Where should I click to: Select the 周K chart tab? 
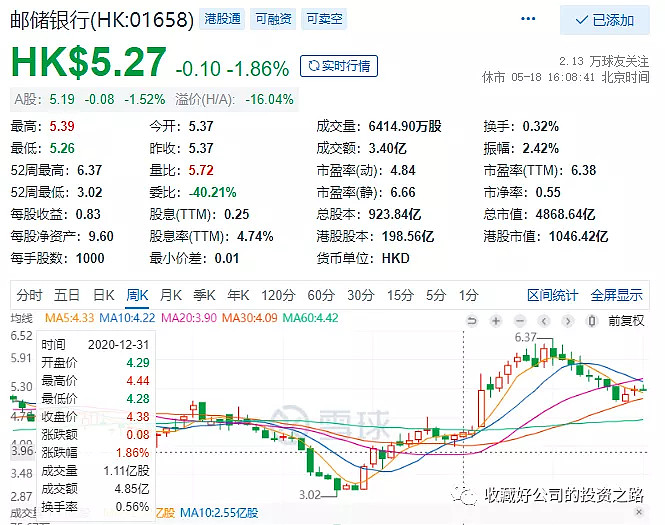pyautogui.click(x=137, y=295)
